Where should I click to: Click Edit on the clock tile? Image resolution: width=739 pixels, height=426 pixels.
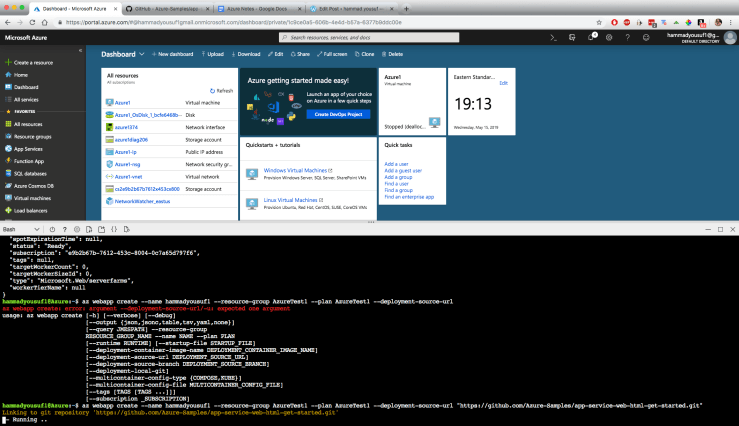[503, 83]
